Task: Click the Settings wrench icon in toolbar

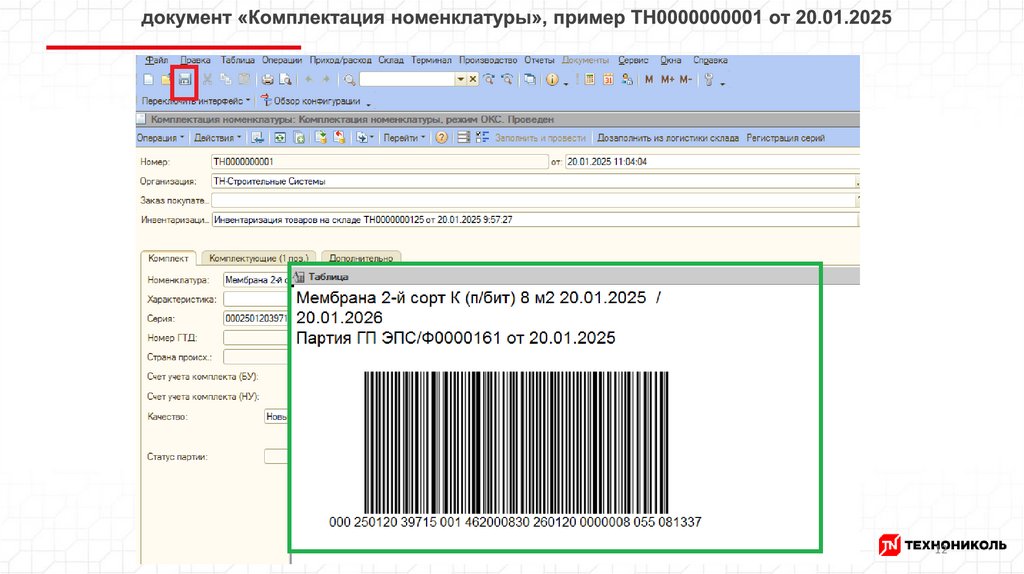Action: (709, 80)
